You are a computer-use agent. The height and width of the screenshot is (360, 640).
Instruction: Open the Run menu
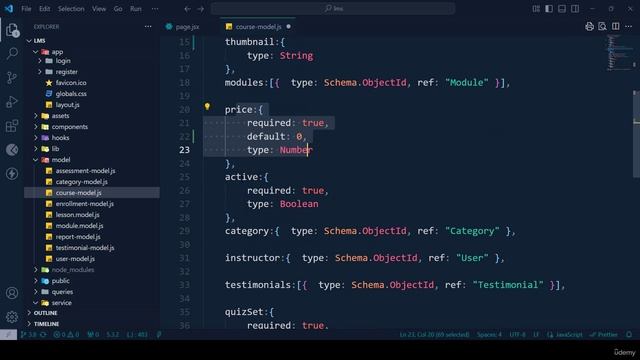pyautogui.click(x=136, y=9)
